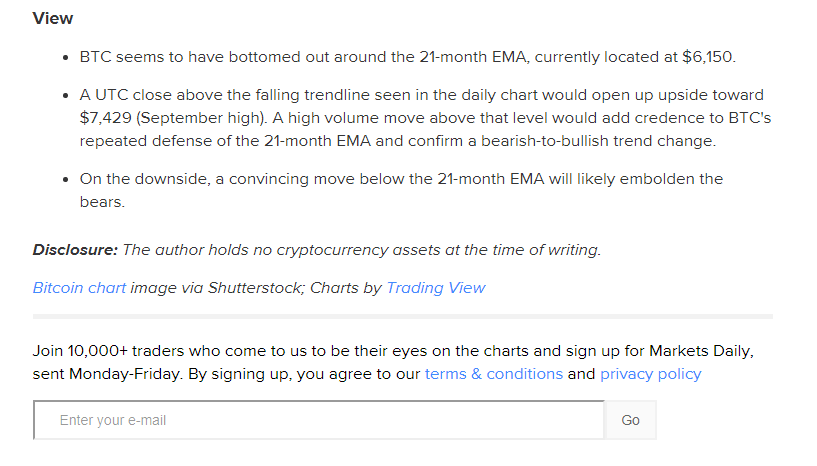Viewport: 817px width, 466px height.
Task: Open the "Trading View" link
Action: tap(435, 288)
